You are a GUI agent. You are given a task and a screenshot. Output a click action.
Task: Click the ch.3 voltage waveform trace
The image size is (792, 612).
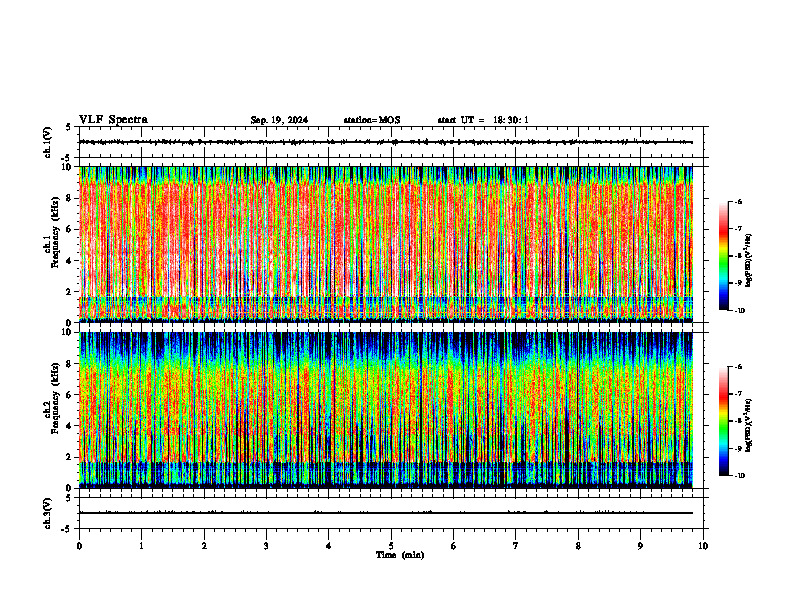(386, 513)
